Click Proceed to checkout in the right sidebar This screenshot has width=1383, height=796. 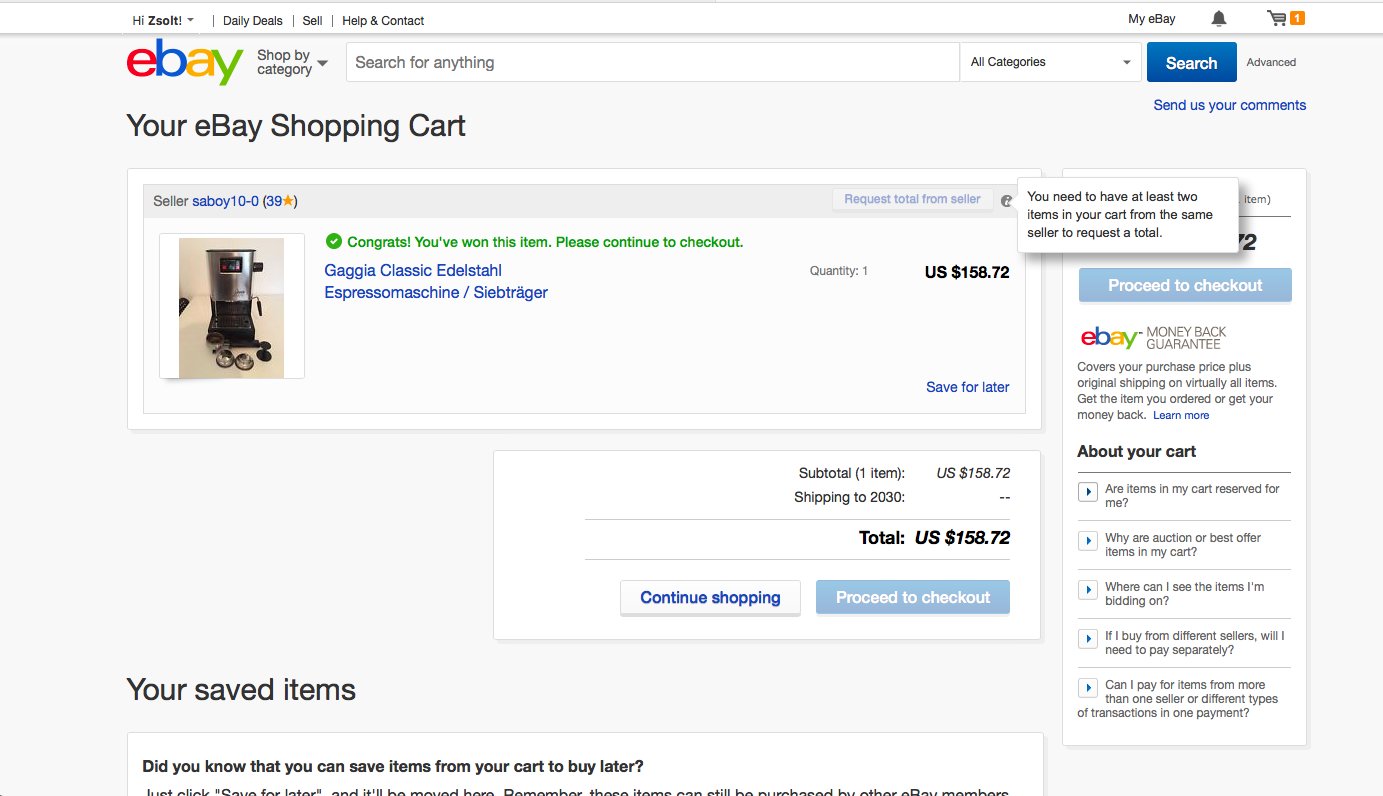[x=1185, y=285]
